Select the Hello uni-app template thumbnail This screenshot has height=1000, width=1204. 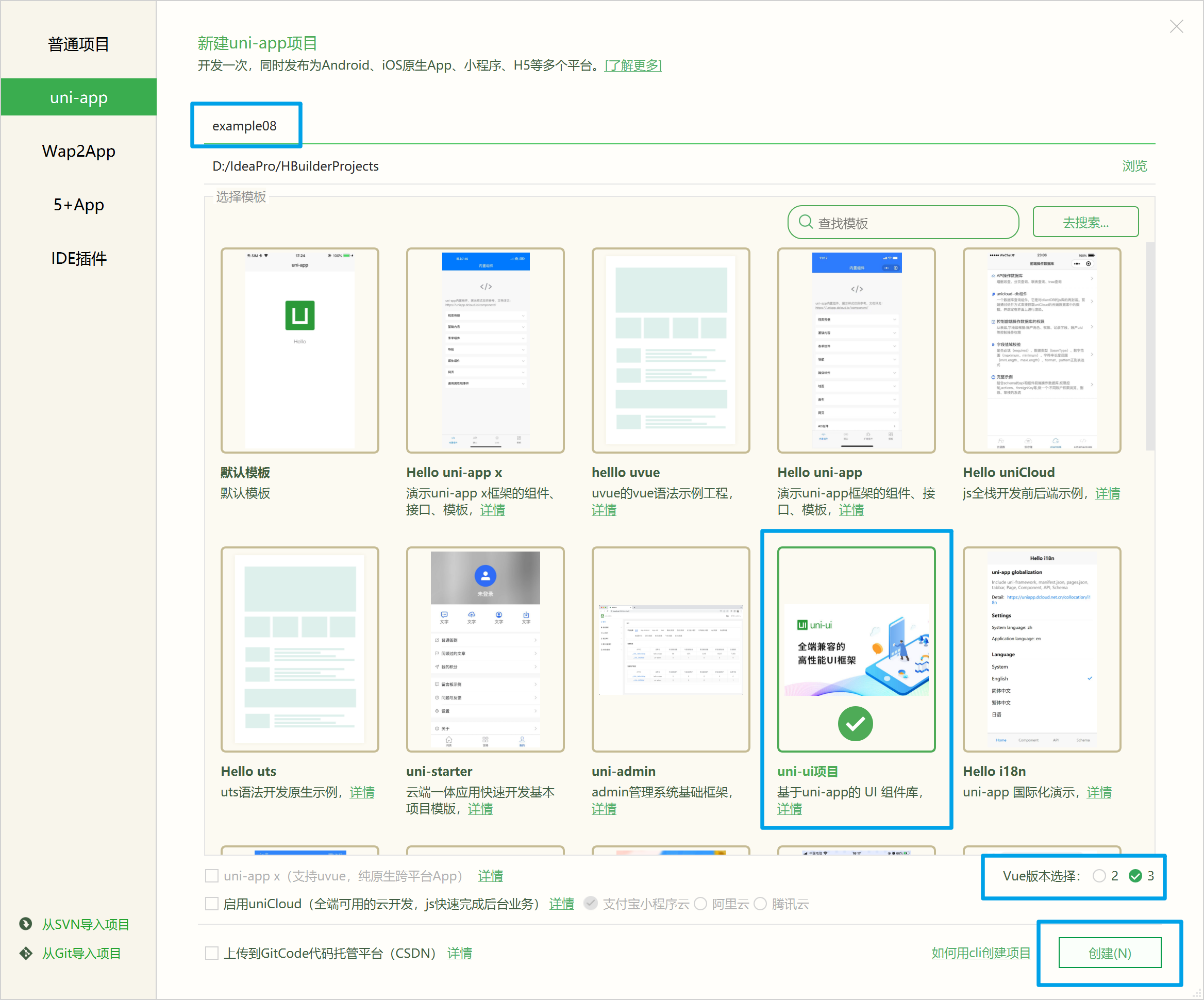tap(856, 351)
